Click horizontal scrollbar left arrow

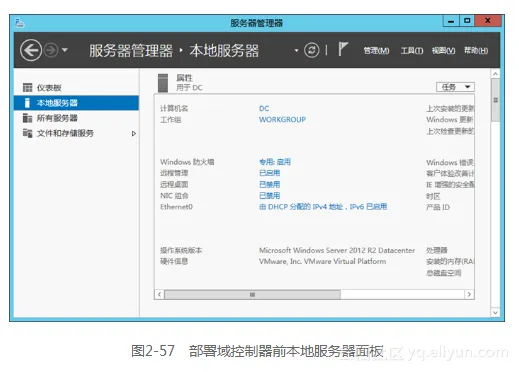[x=159, y=295]
